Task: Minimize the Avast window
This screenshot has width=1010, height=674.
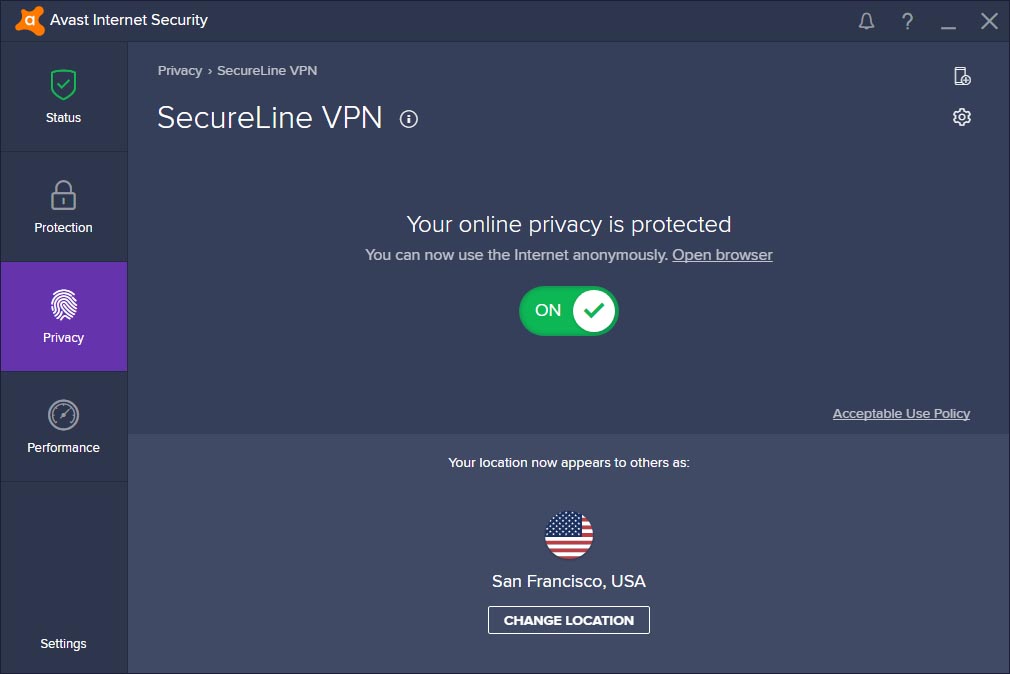Action: click(948, 21)
